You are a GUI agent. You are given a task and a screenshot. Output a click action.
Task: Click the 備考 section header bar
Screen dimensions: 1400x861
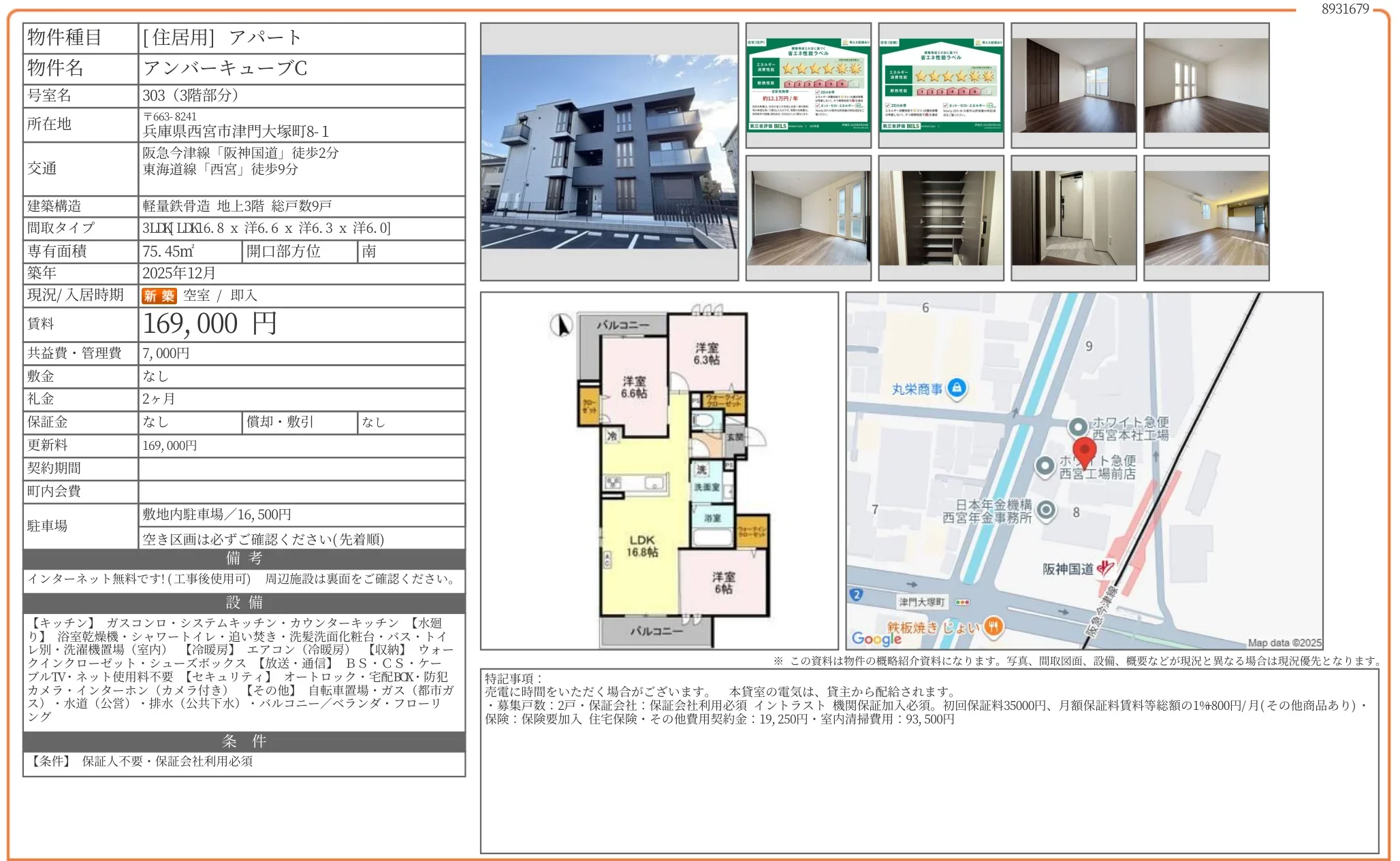(244, 559)
